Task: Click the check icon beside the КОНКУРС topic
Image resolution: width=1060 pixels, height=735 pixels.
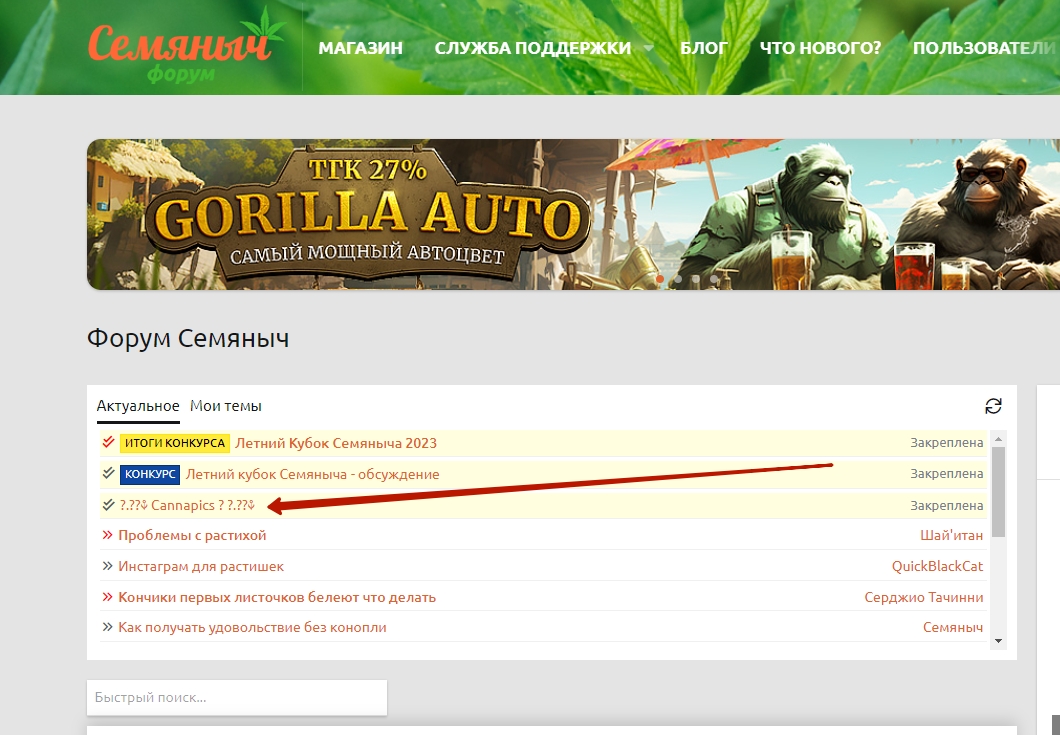Action: coord(108,474)
